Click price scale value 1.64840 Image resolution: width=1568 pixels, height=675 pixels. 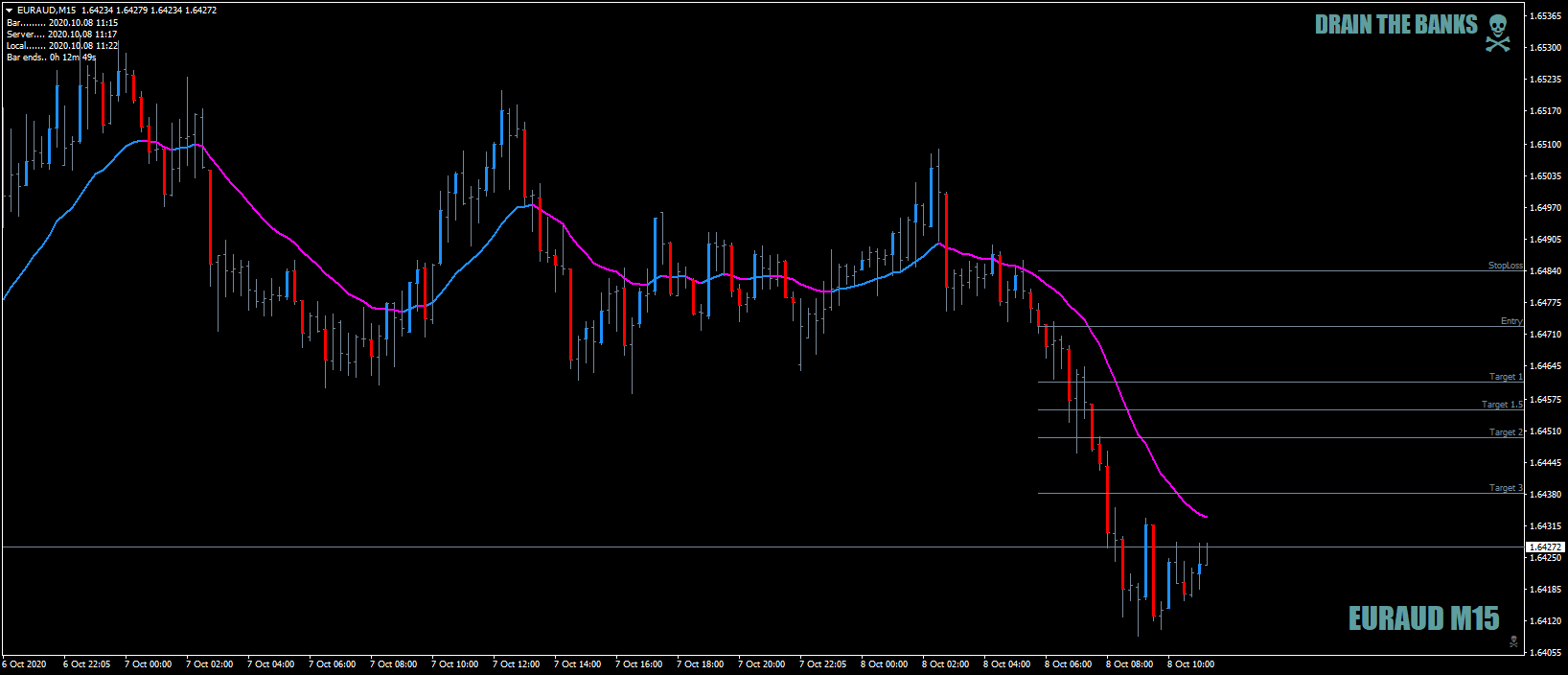click(x=1546, y=271)
